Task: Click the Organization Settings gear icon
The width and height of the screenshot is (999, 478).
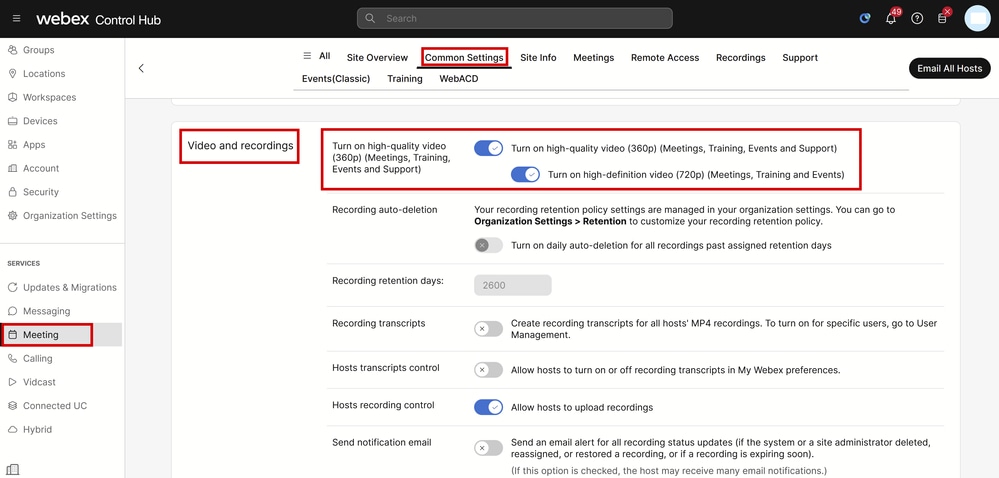Action: 12,215
